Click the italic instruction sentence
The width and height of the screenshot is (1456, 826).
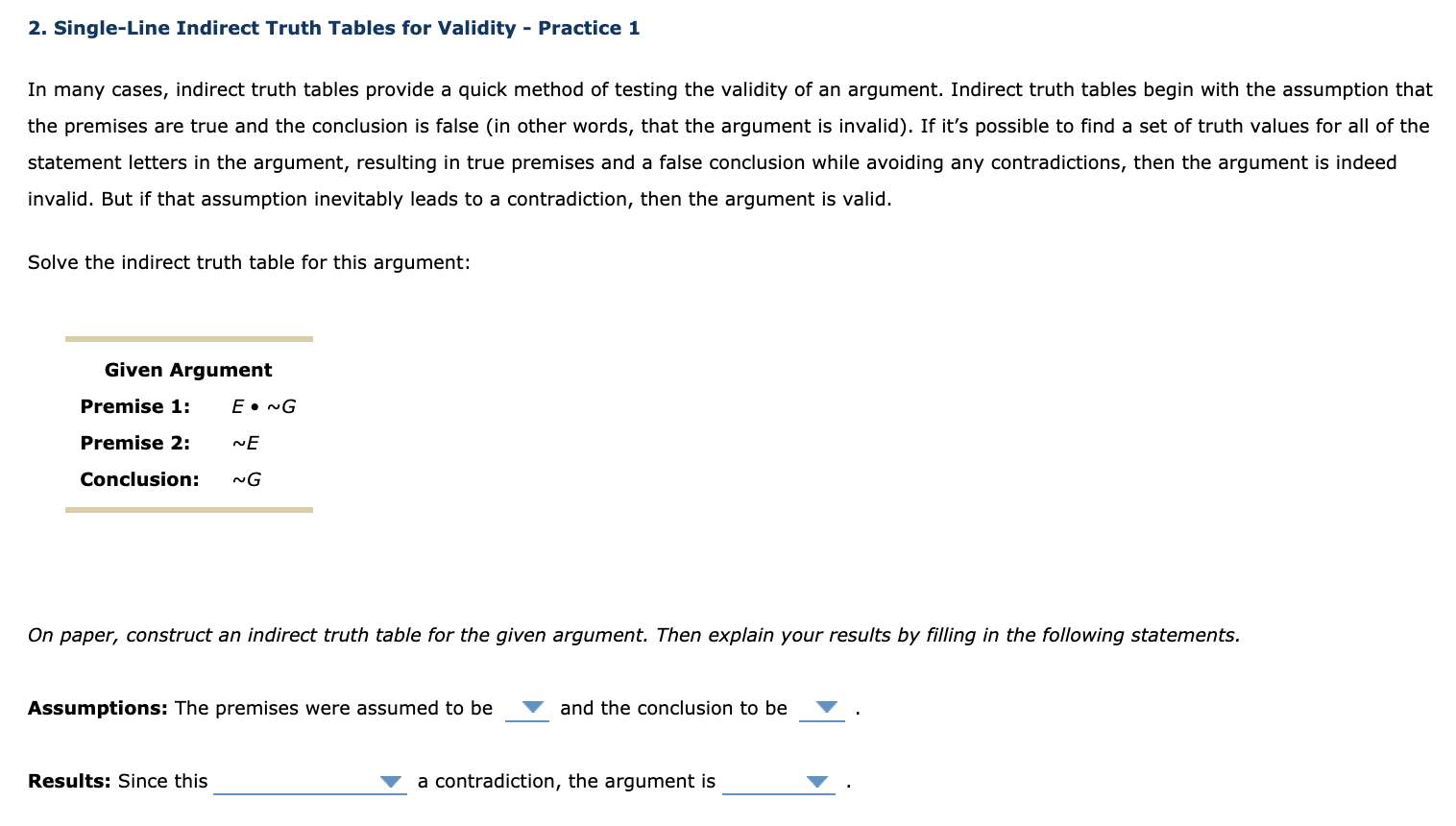pyautogui.click(x=633, y=635)
